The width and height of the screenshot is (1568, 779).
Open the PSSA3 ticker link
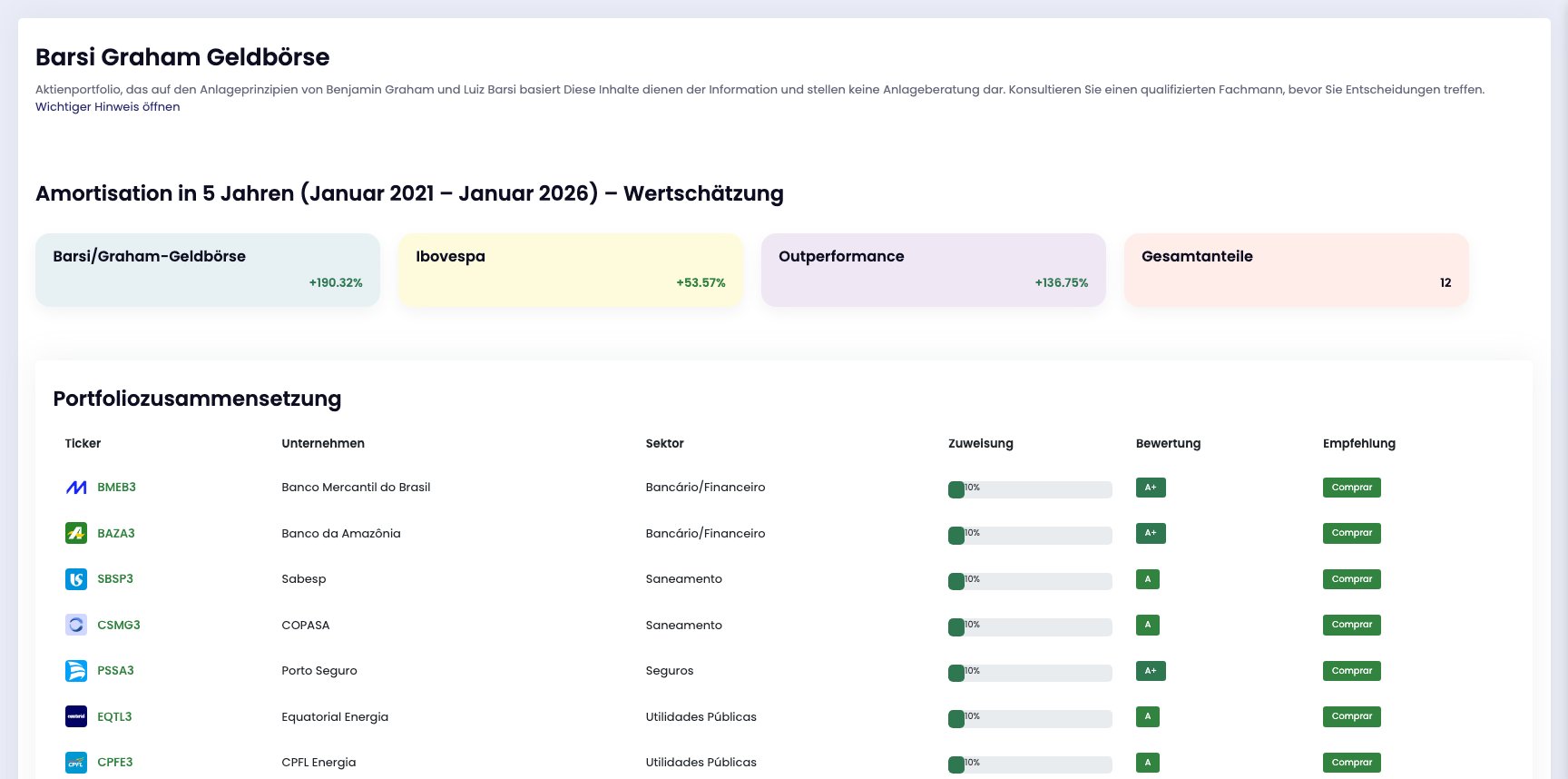(x=115, y=671)
